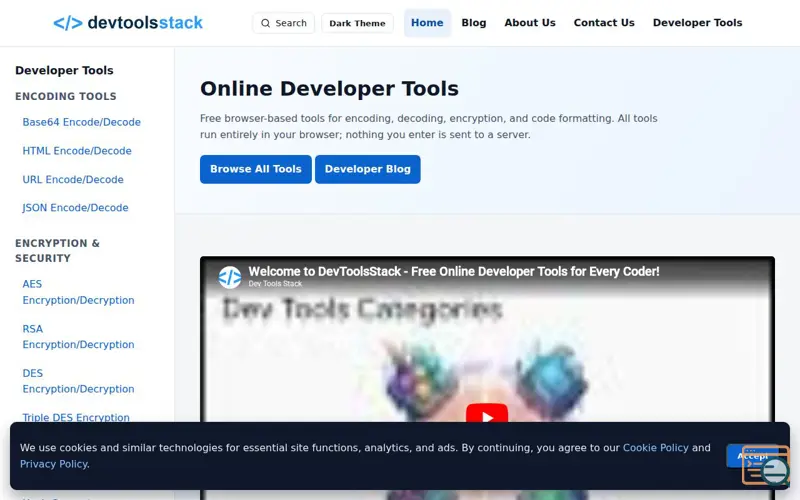Image resolution: width=800 pixels, height=500 pixels.
Task: Click the Dev Tools Stack channel avatar
Action: click(x=230, y=277)
